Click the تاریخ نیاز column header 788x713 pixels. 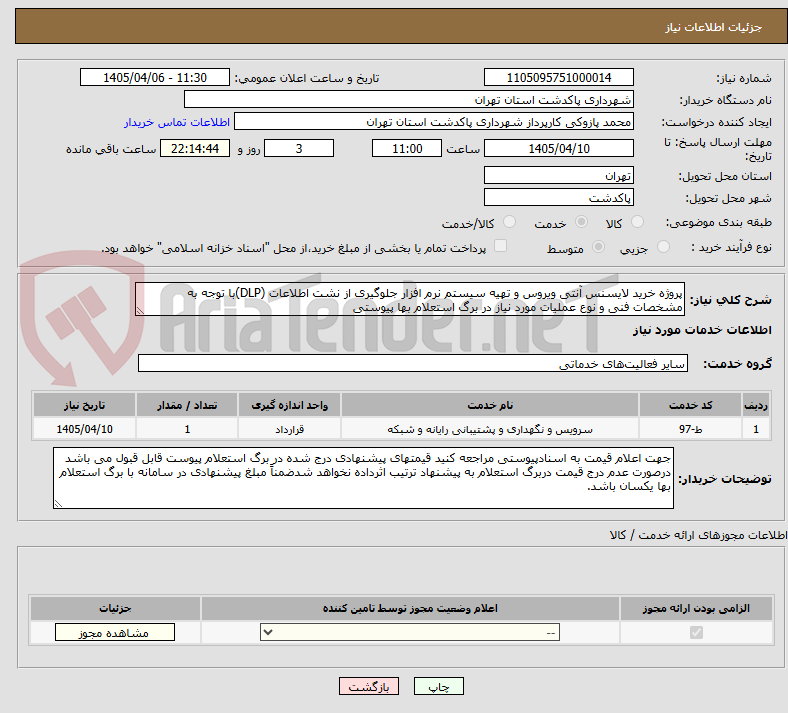coord(84,405)
